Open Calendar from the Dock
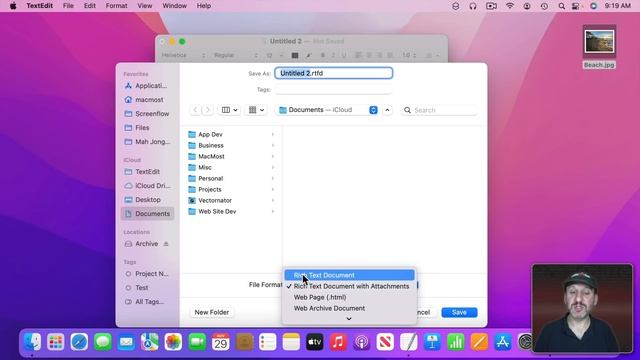The image size is (640, 360). (x=220, y=342)
